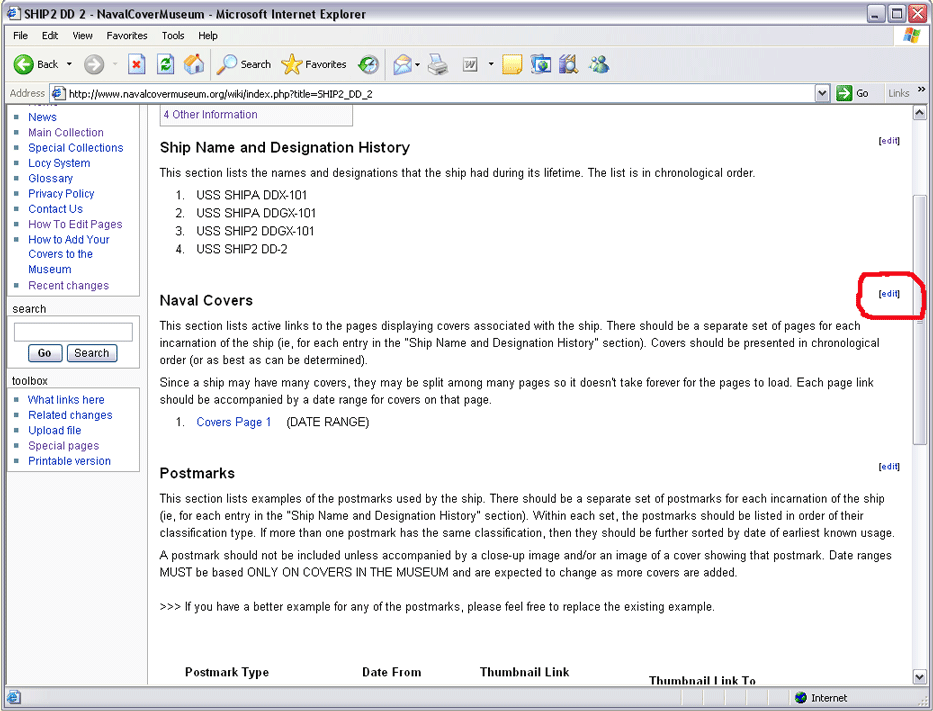
Task: Click the Messenger toolbar icon
Action: [599, 65]
